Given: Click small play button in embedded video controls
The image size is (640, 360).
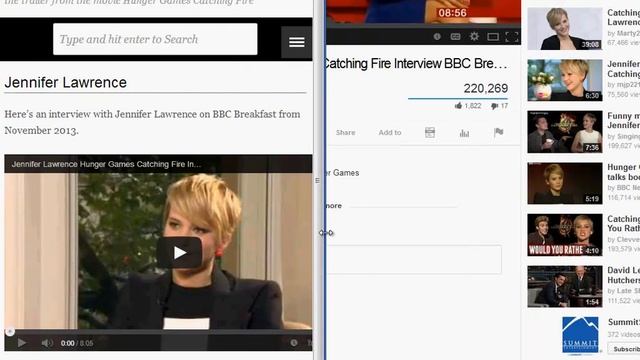Looking at the screenshot, I should click(x=22, y=343).
